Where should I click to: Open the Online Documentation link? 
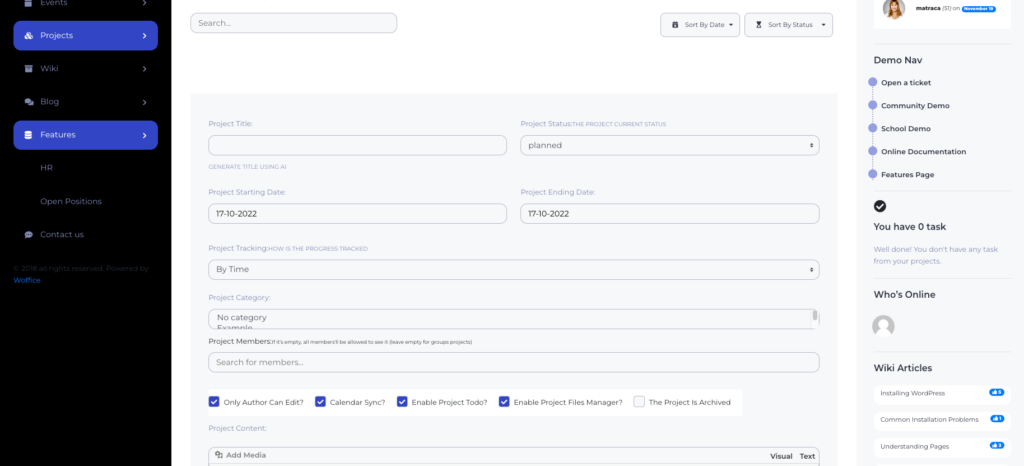coord(923,151)
